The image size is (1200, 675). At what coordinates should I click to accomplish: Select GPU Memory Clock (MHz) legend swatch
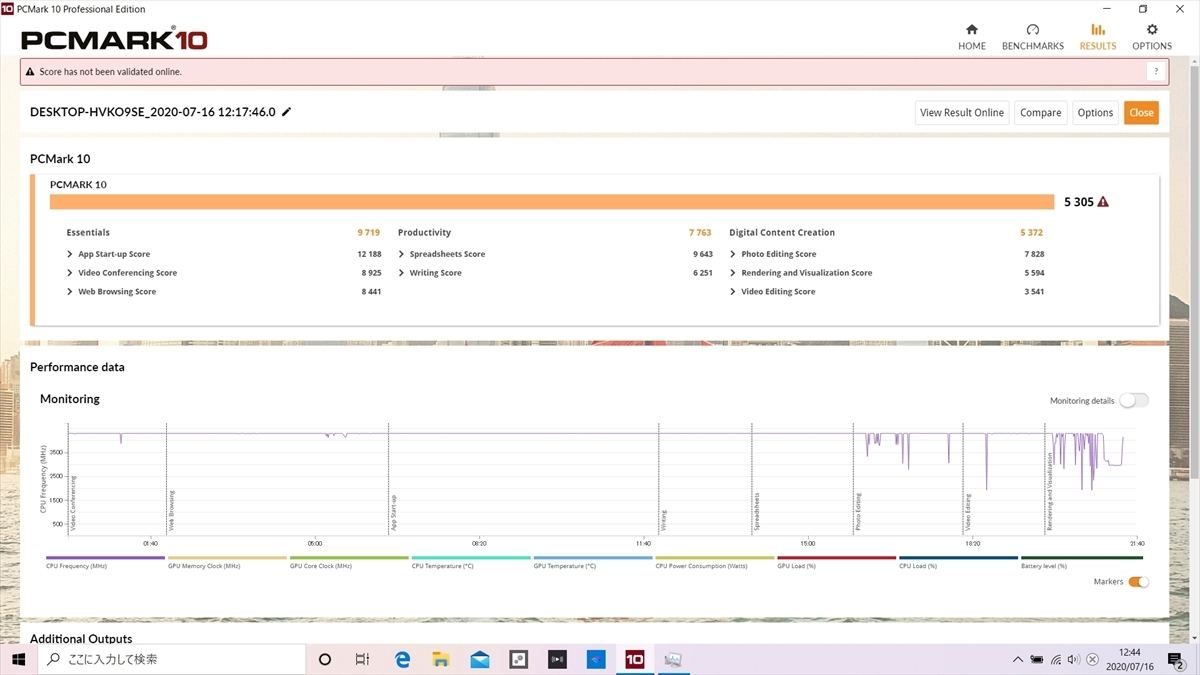click(227, 558)
